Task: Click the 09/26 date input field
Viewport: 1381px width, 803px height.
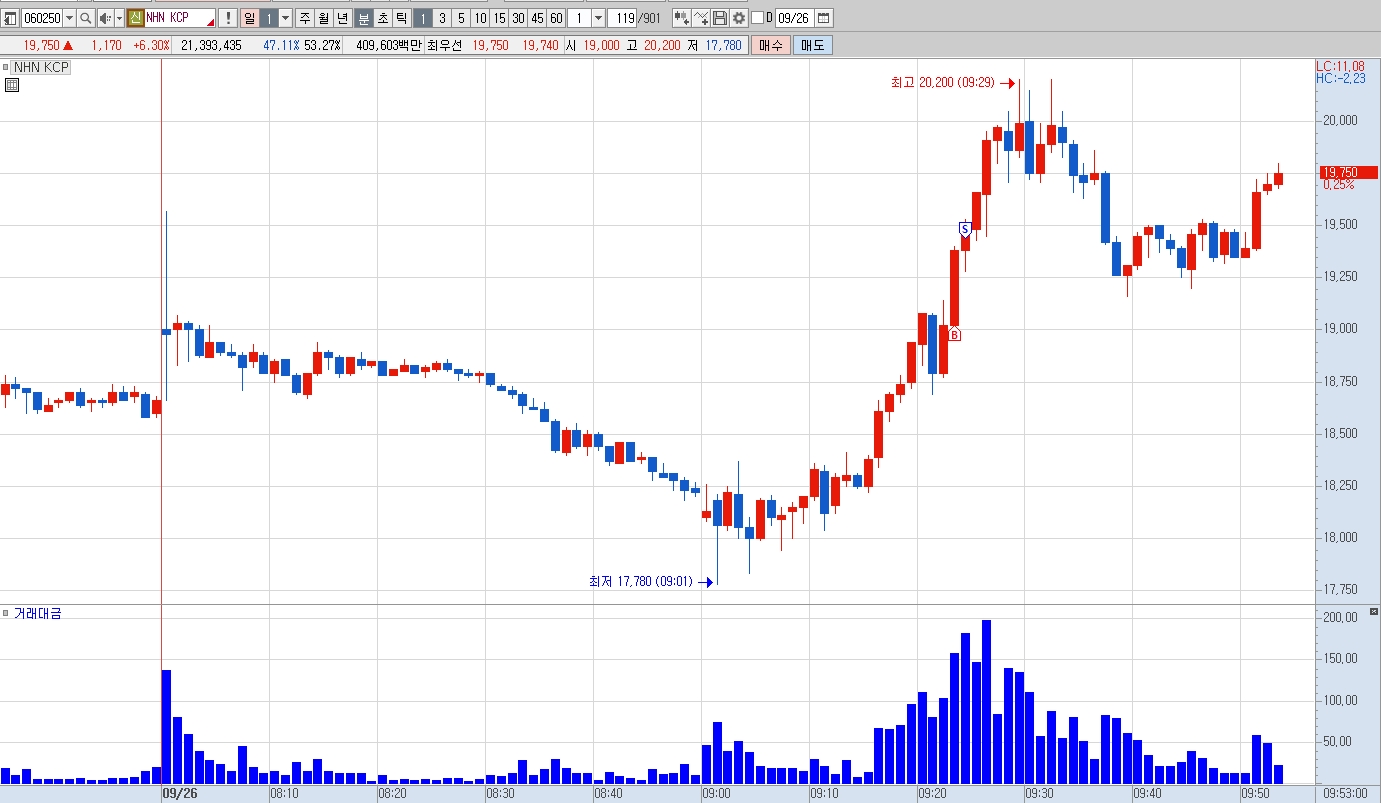Action: tap(794, 18)
